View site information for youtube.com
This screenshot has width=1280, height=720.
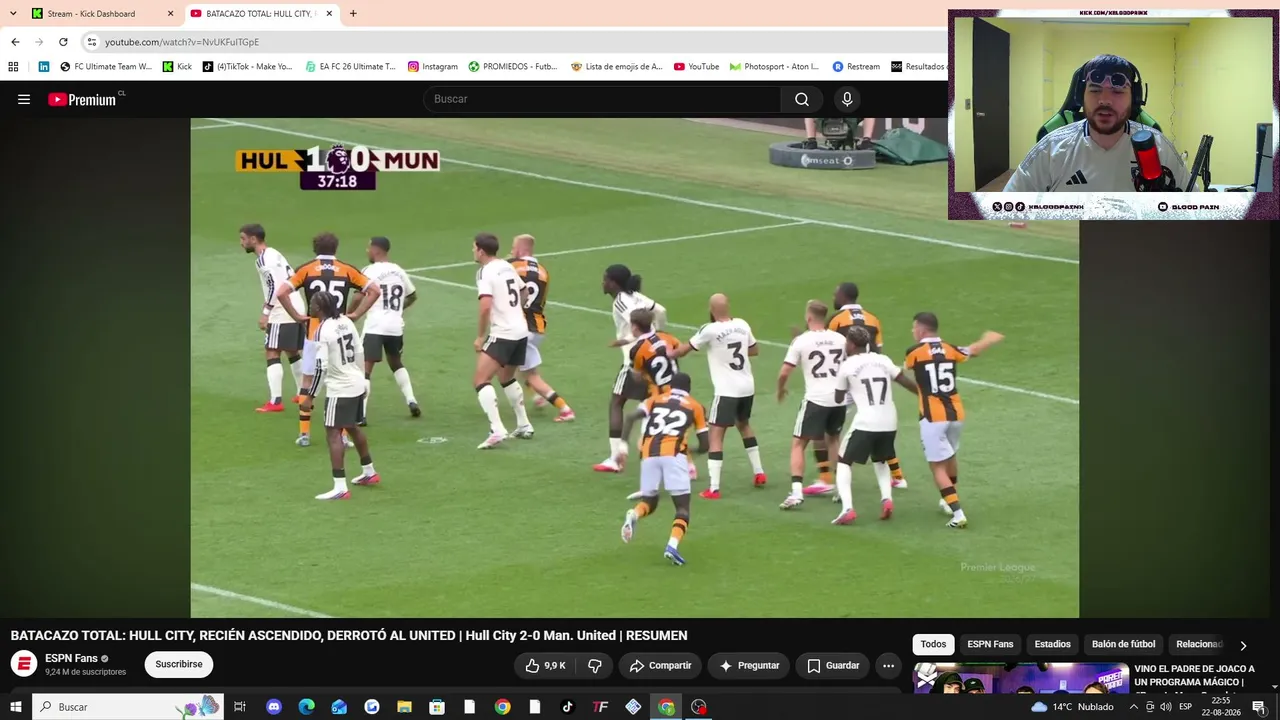[x=92, y=42]
